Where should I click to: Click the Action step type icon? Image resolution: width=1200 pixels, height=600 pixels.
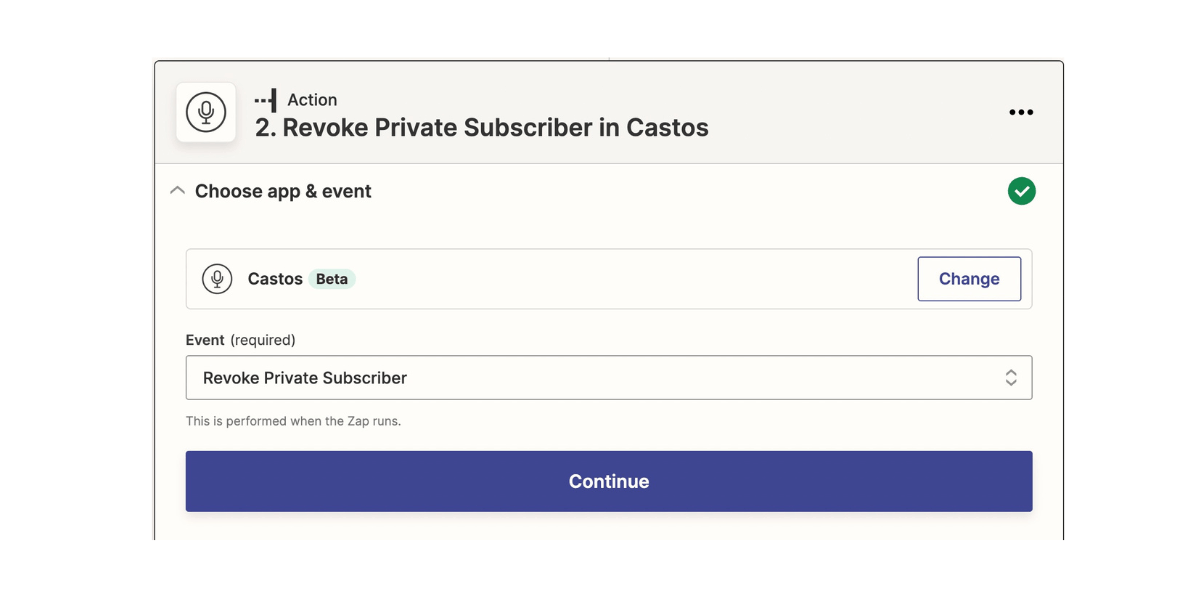pos(266,100)
